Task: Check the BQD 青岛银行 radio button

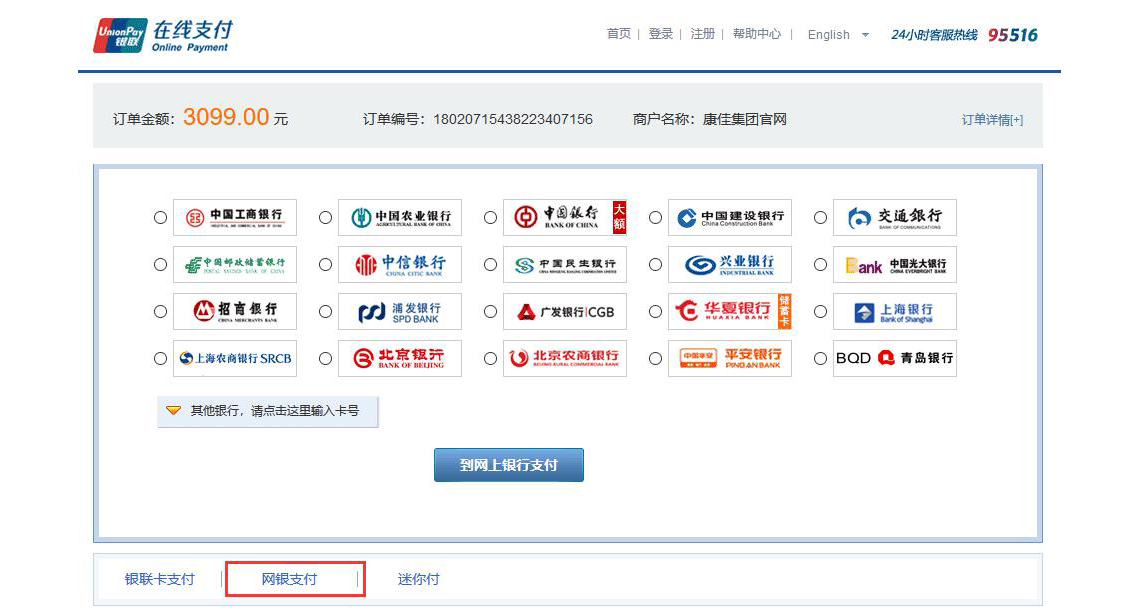Action: pyautogui.click(x=821, y=359)
